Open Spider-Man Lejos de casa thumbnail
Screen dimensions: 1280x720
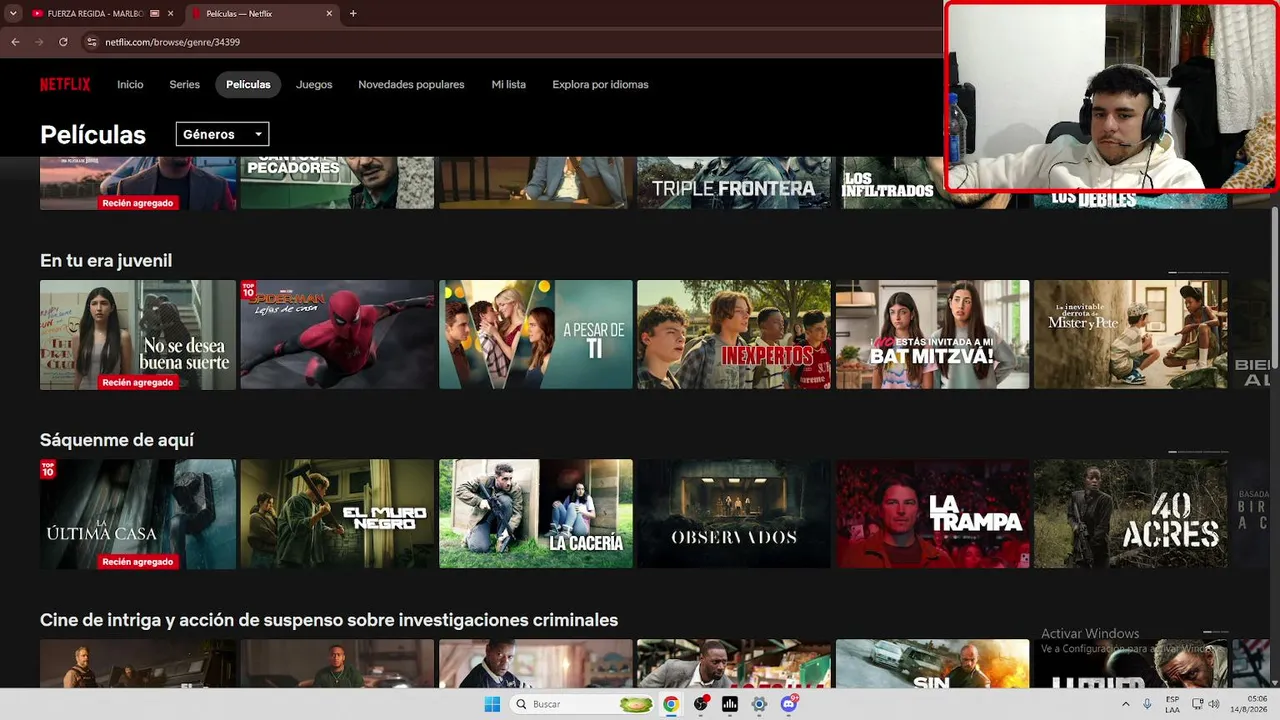click(x=337, y=335)
